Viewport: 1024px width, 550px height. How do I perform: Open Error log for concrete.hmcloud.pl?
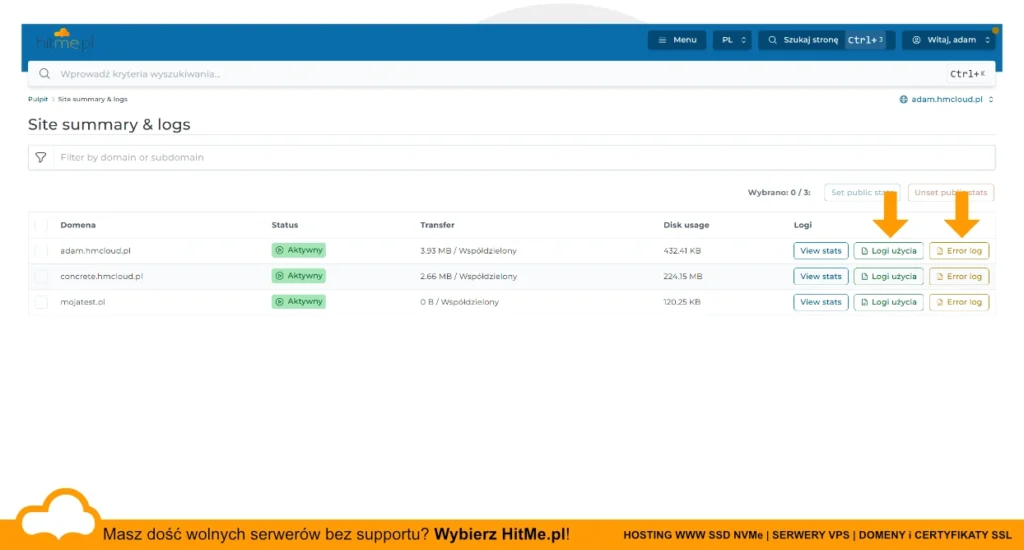pyautogui.click(x=959, y=276)
